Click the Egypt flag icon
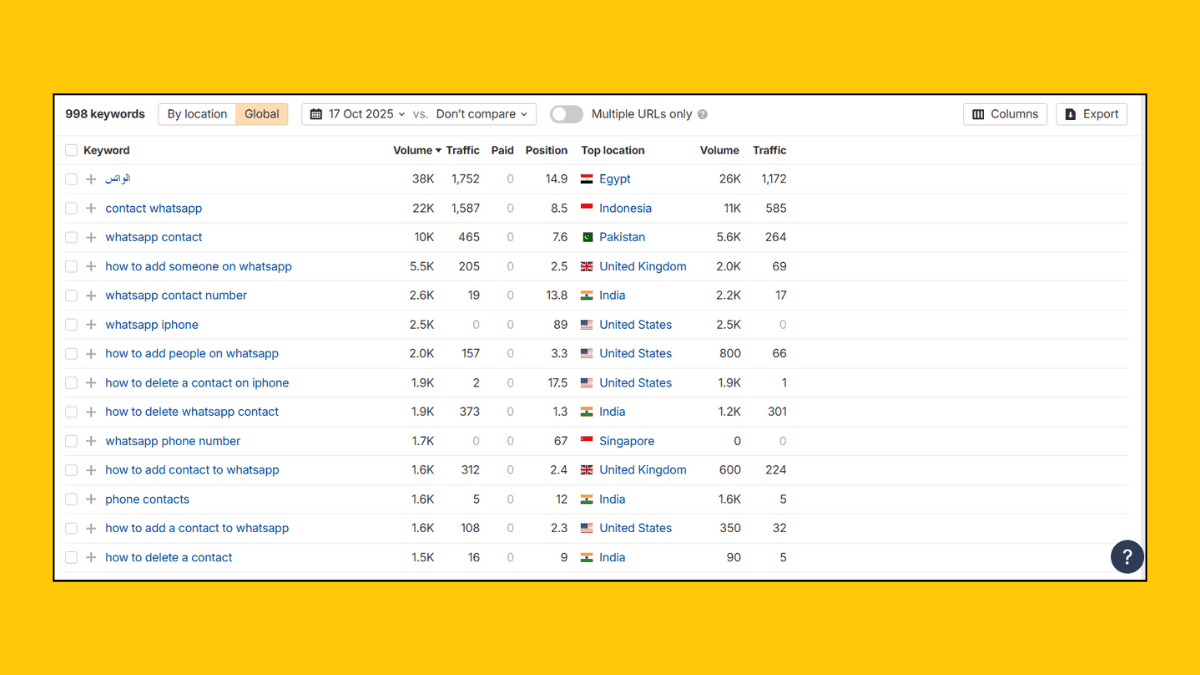Screen dimensions: 1200x675 587,178
